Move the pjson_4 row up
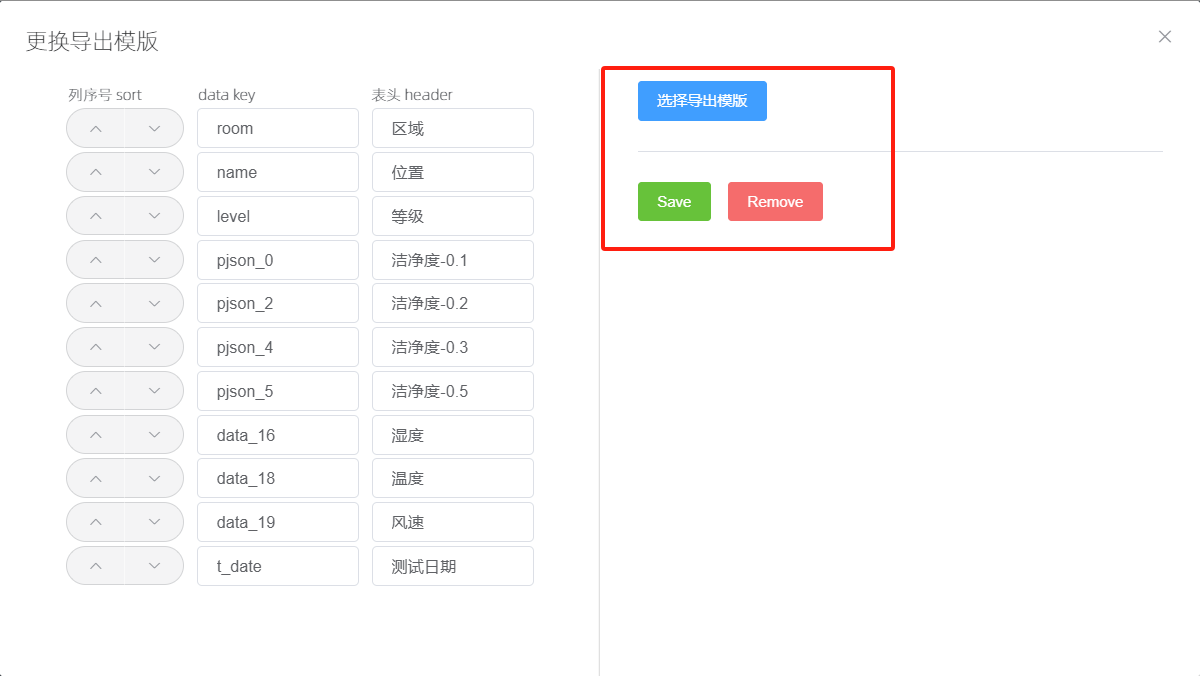Image resolution: width=1200 pixels, height=676 pixels. 96,347
